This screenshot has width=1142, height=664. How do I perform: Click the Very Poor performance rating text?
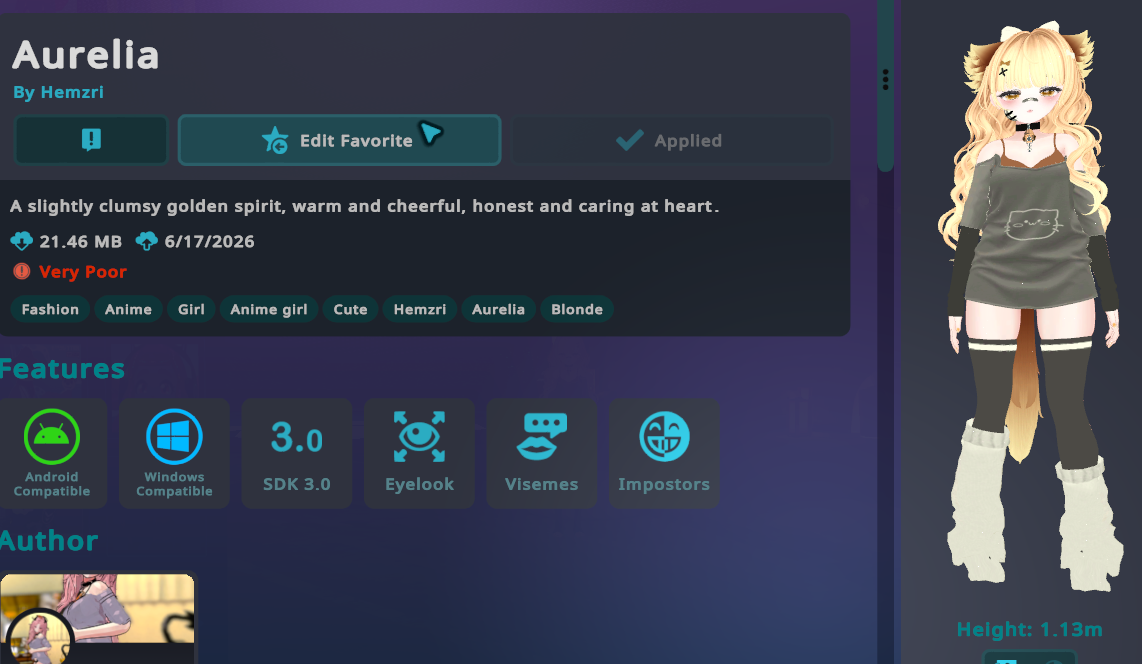coord(83,272)
